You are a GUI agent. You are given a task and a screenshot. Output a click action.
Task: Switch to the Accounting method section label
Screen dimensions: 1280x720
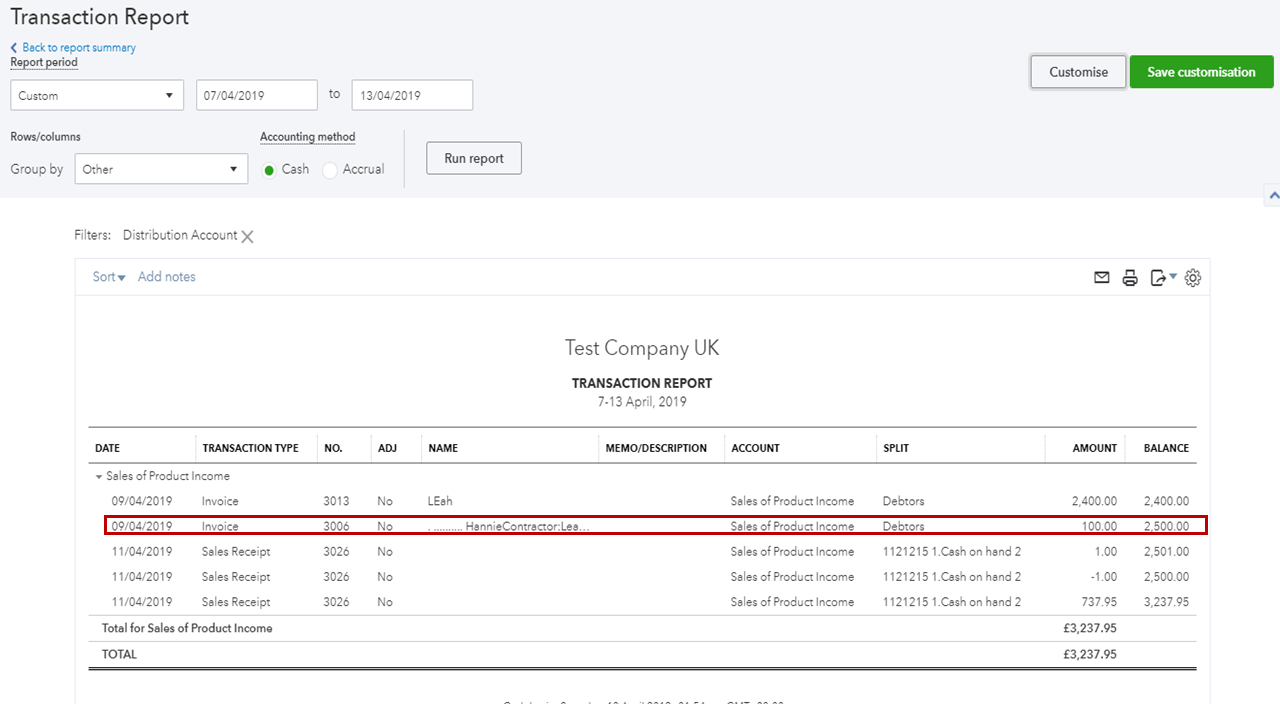click(x=307, y=137)
